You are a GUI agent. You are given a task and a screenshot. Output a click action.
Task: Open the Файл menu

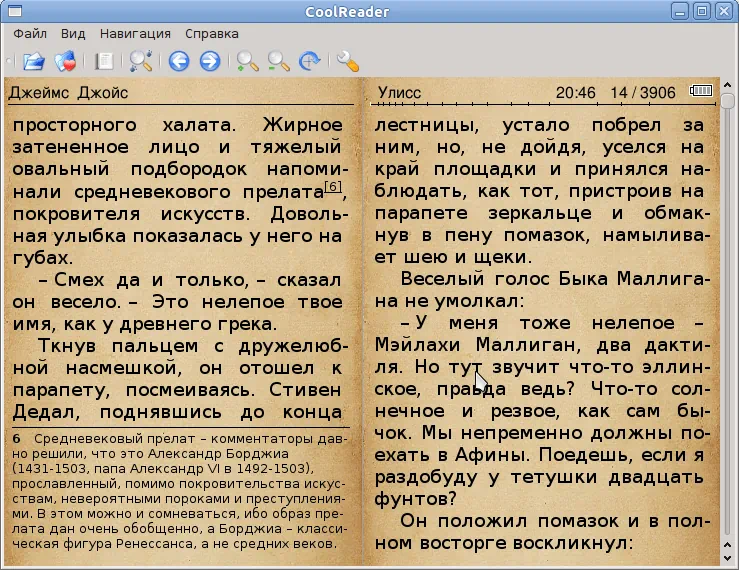pos(31,33)
